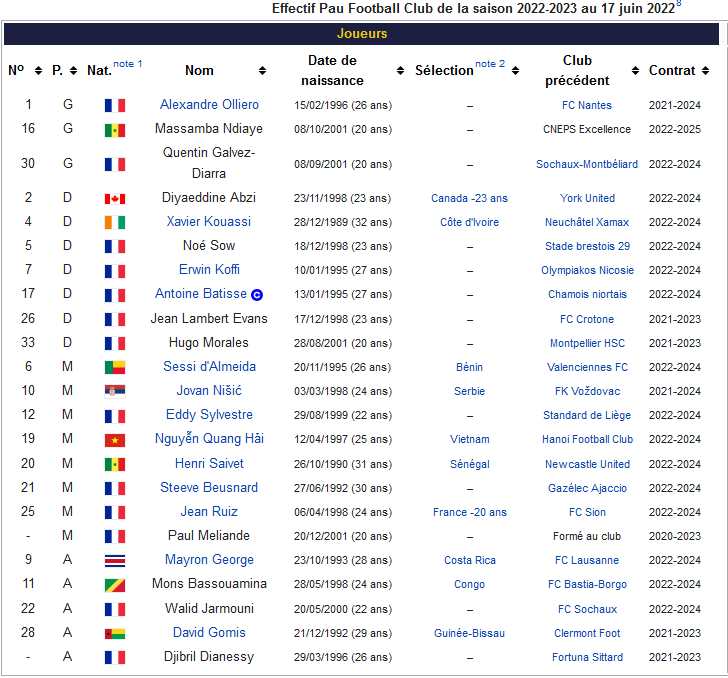Open Stade brestois 29 club link

point(587,246)
